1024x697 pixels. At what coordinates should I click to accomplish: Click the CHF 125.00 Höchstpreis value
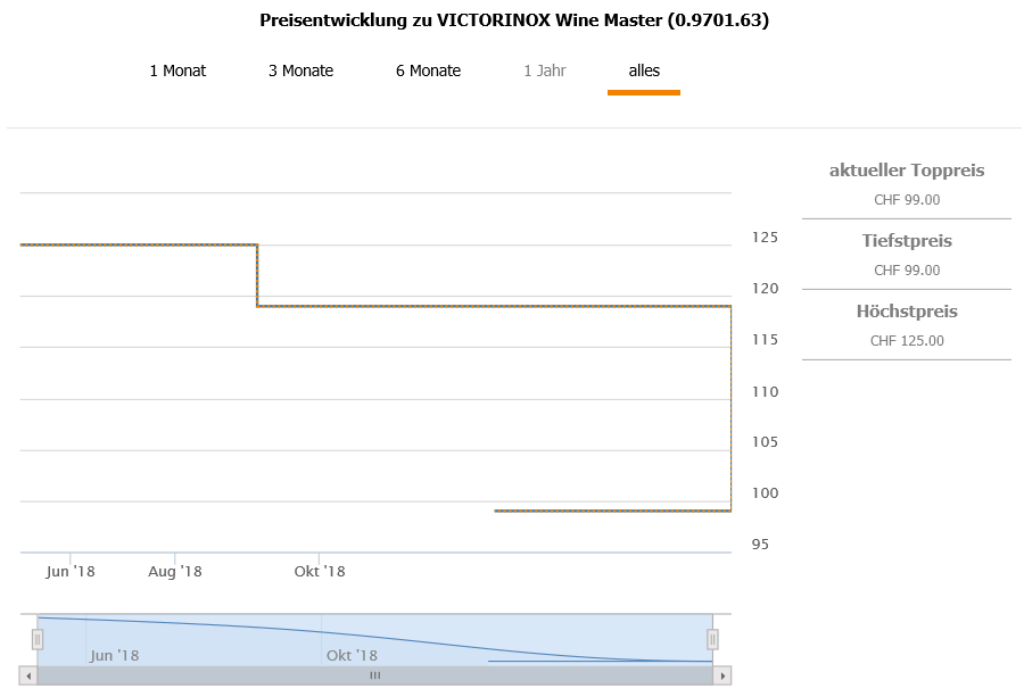coord(906,341)
